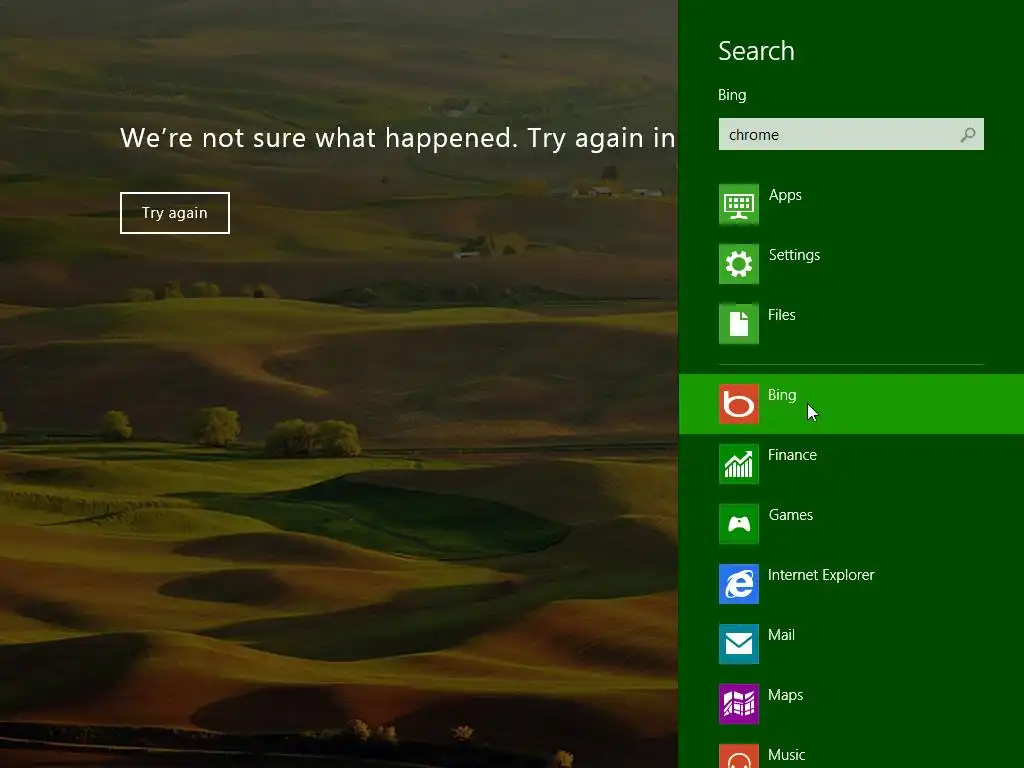Click the magnifier search icon

pyautogui.click(x=968, y=135)
